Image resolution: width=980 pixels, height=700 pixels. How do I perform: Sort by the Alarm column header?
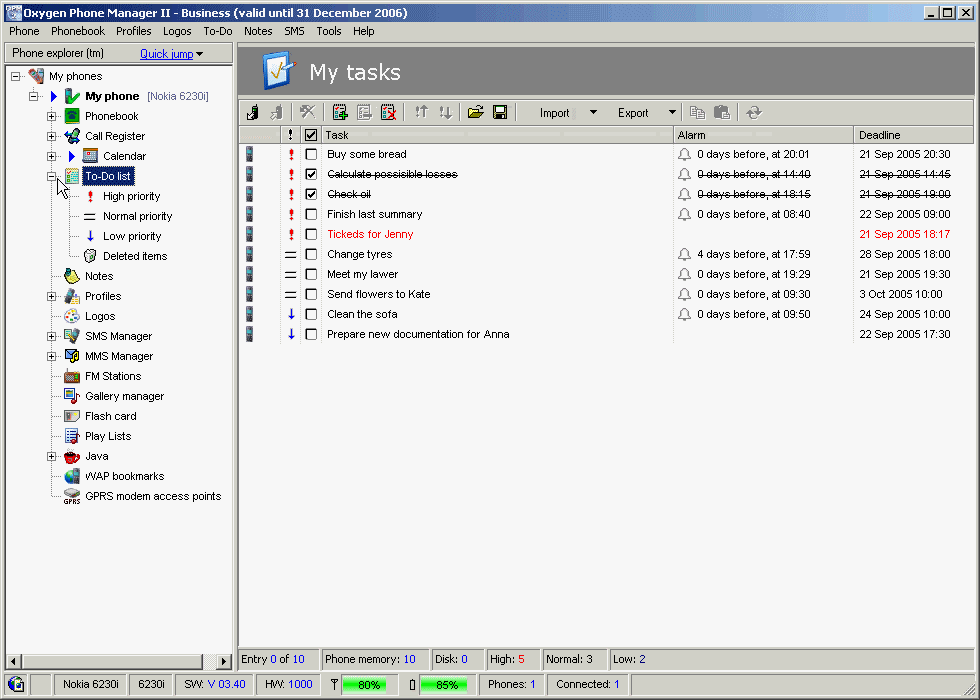pyautogui.click(x=764, y=135)
